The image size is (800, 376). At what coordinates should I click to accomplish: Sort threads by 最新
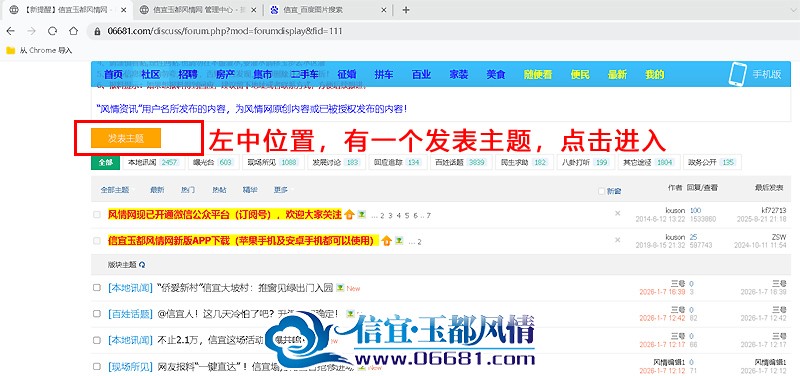[x=157, y=190]
